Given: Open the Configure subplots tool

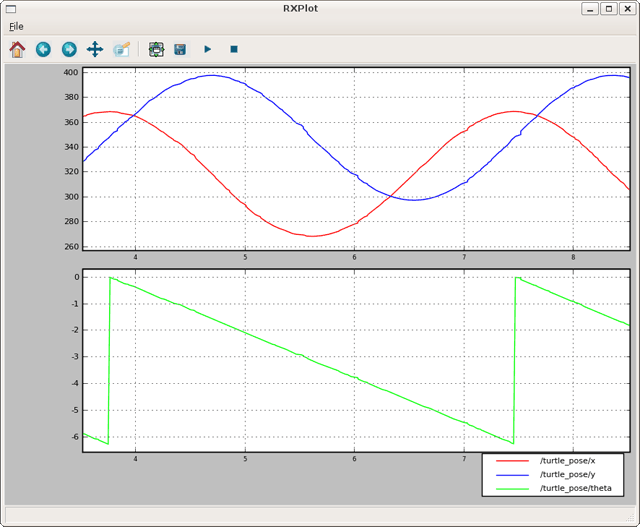Looking at the screenshot, I should [156, 49].
